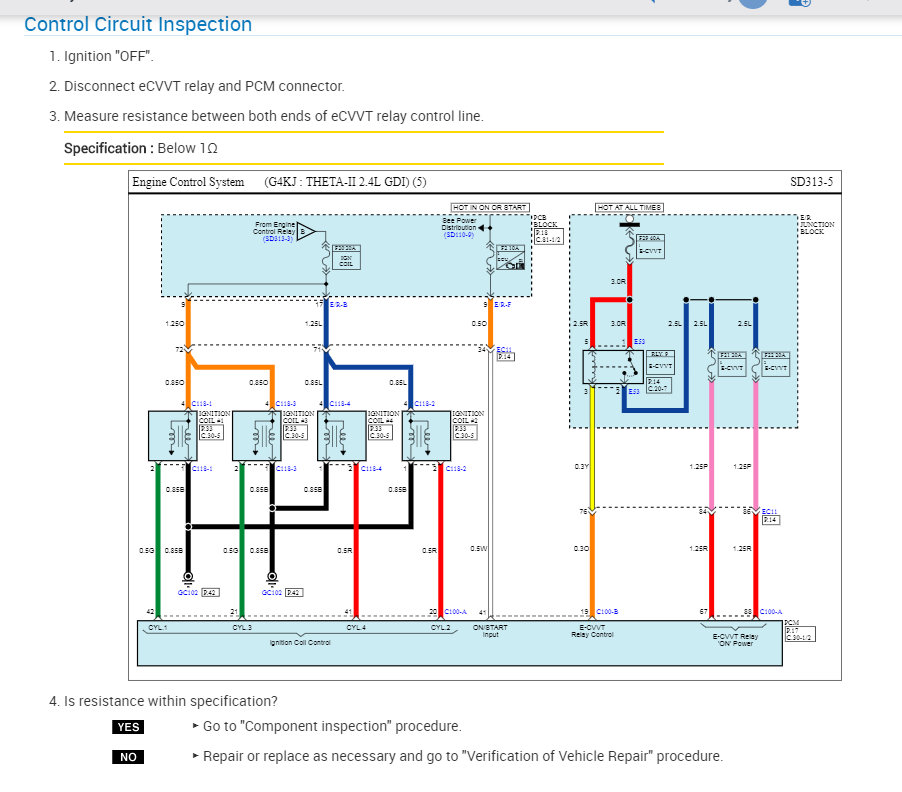Open the SD110-9 power distribution link

pos(458,235)
